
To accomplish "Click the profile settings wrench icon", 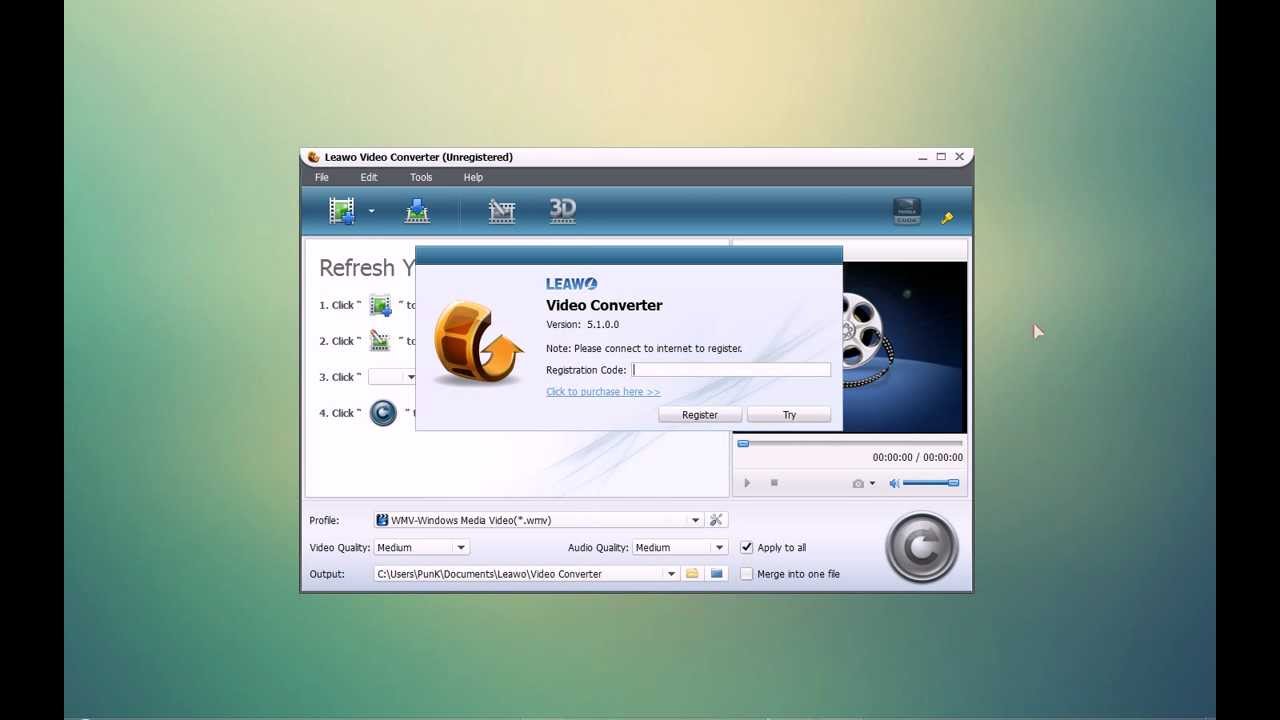I will [x=716, y=520].
